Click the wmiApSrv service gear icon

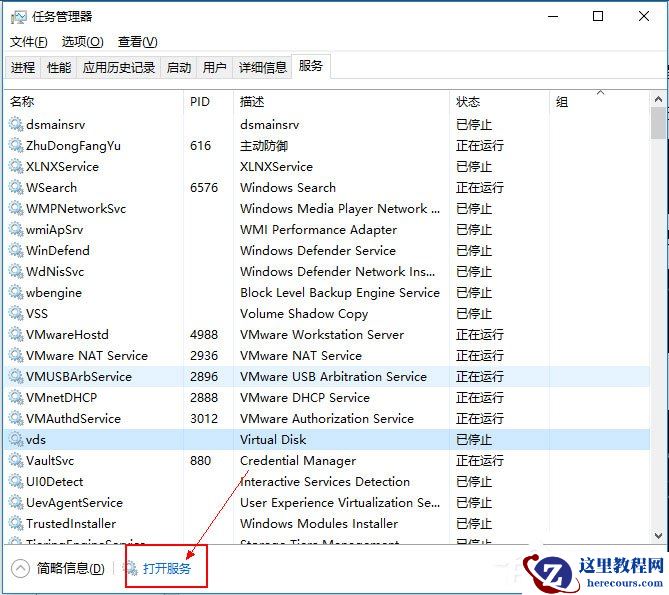(x=16, y=229)
